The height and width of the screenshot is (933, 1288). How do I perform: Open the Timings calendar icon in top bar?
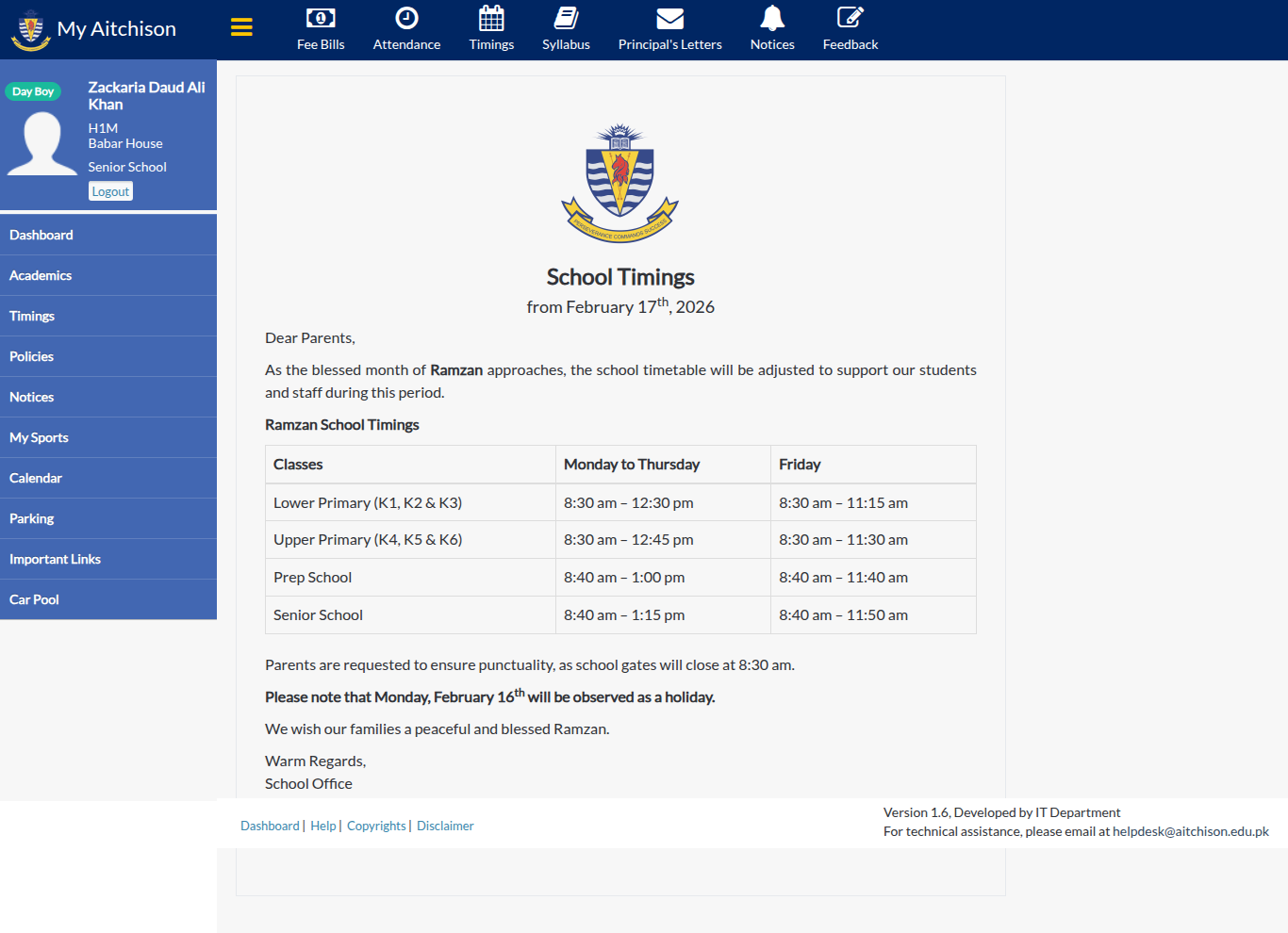(x=491, y=18)
